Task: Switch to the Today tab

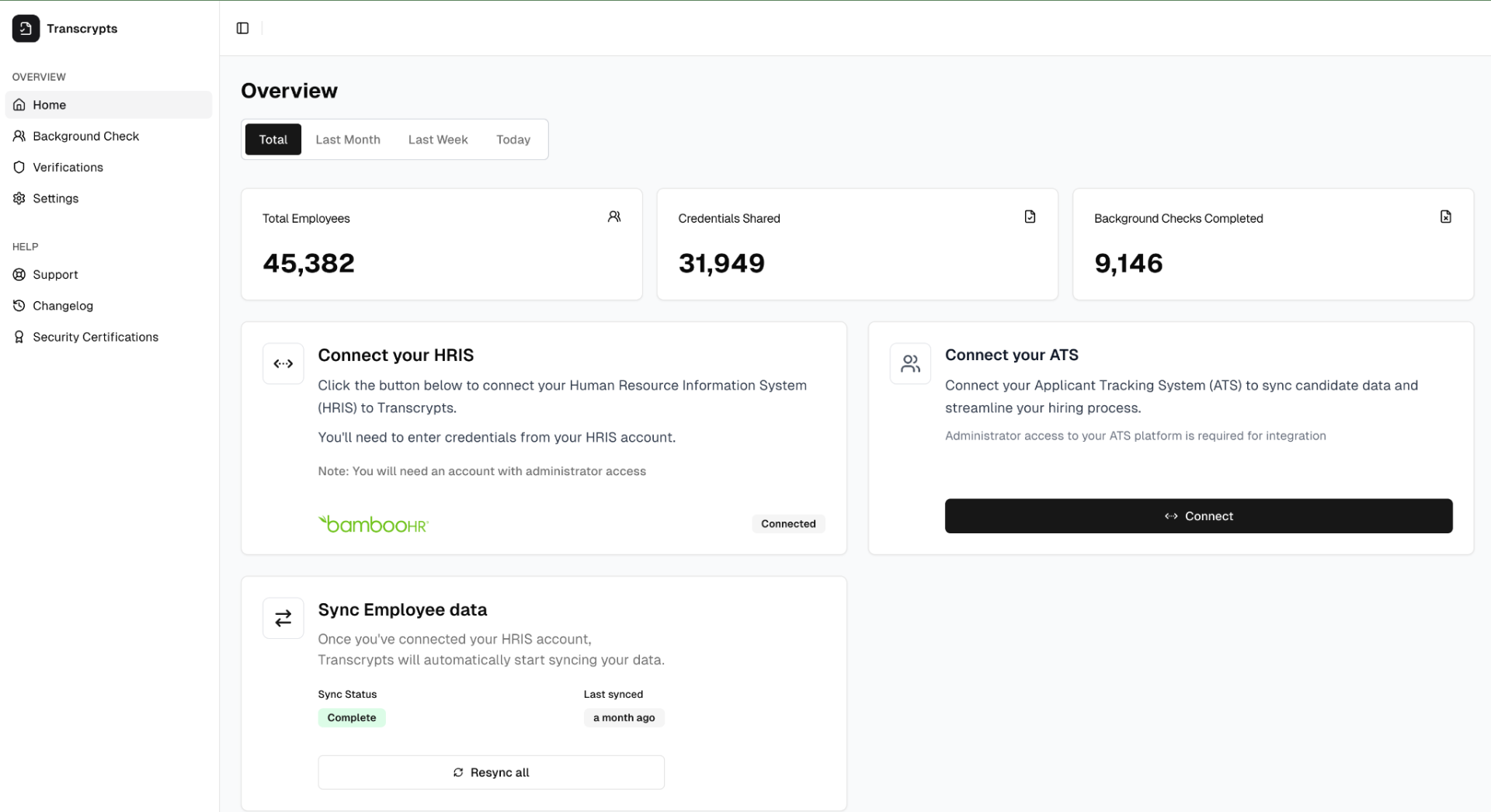Action: (513, 140)
